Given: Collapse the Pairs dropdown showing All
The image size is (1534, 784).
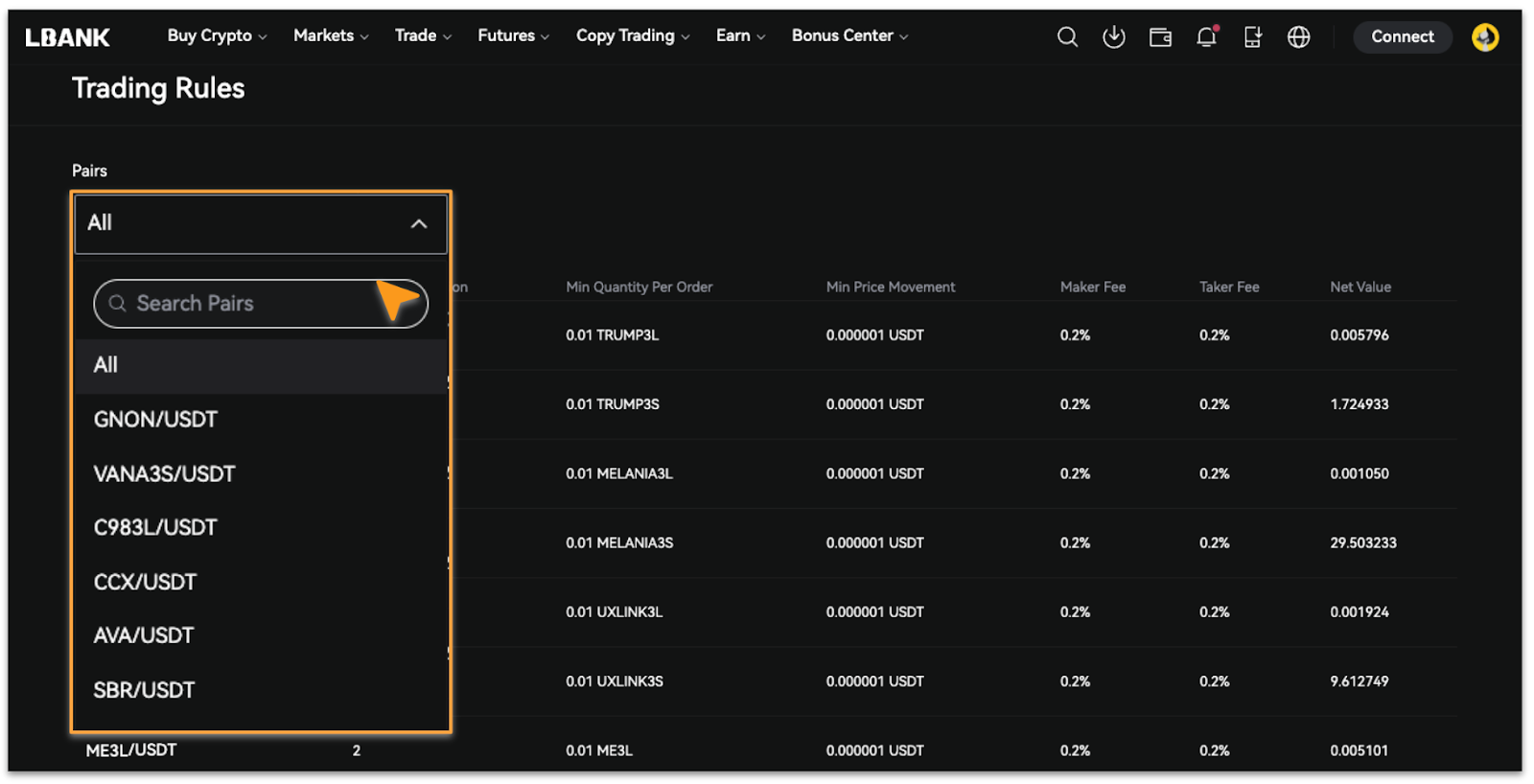Looking at the screenshot, I should pyautogui.click(x=261, y=223).
